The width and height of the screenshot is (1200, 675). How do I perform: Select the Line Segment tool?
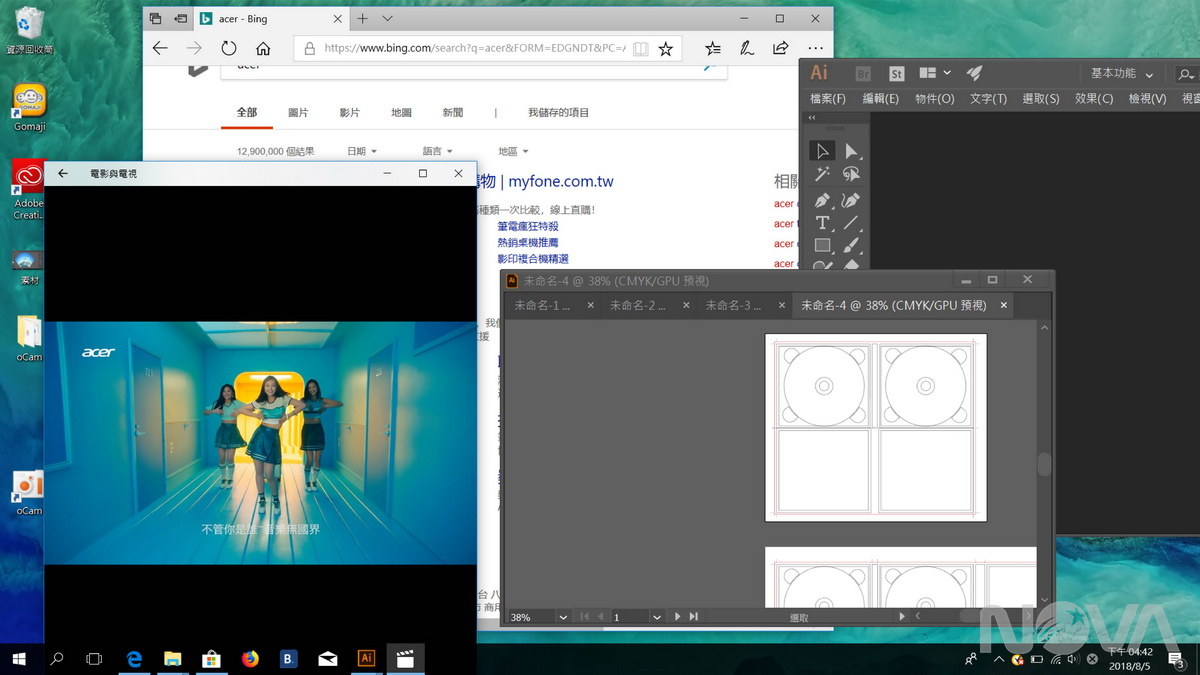coord(852,224)
